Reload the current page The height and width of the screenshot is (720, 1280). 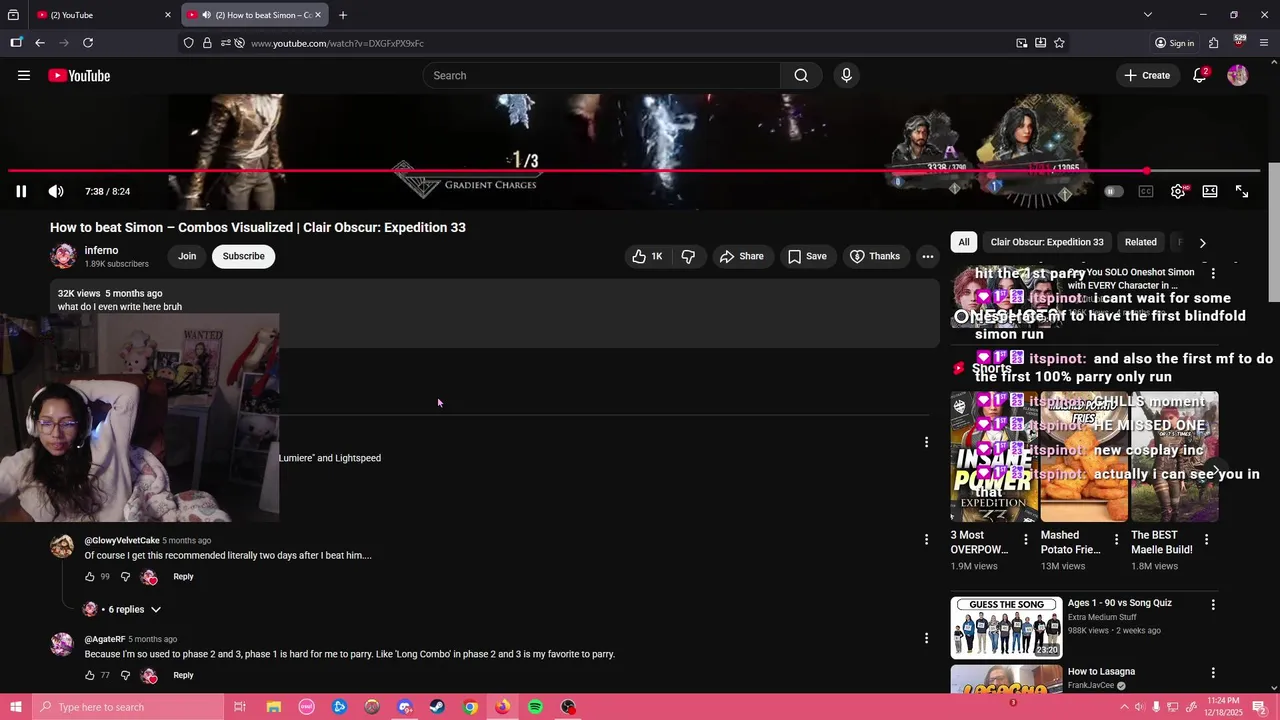88,43
